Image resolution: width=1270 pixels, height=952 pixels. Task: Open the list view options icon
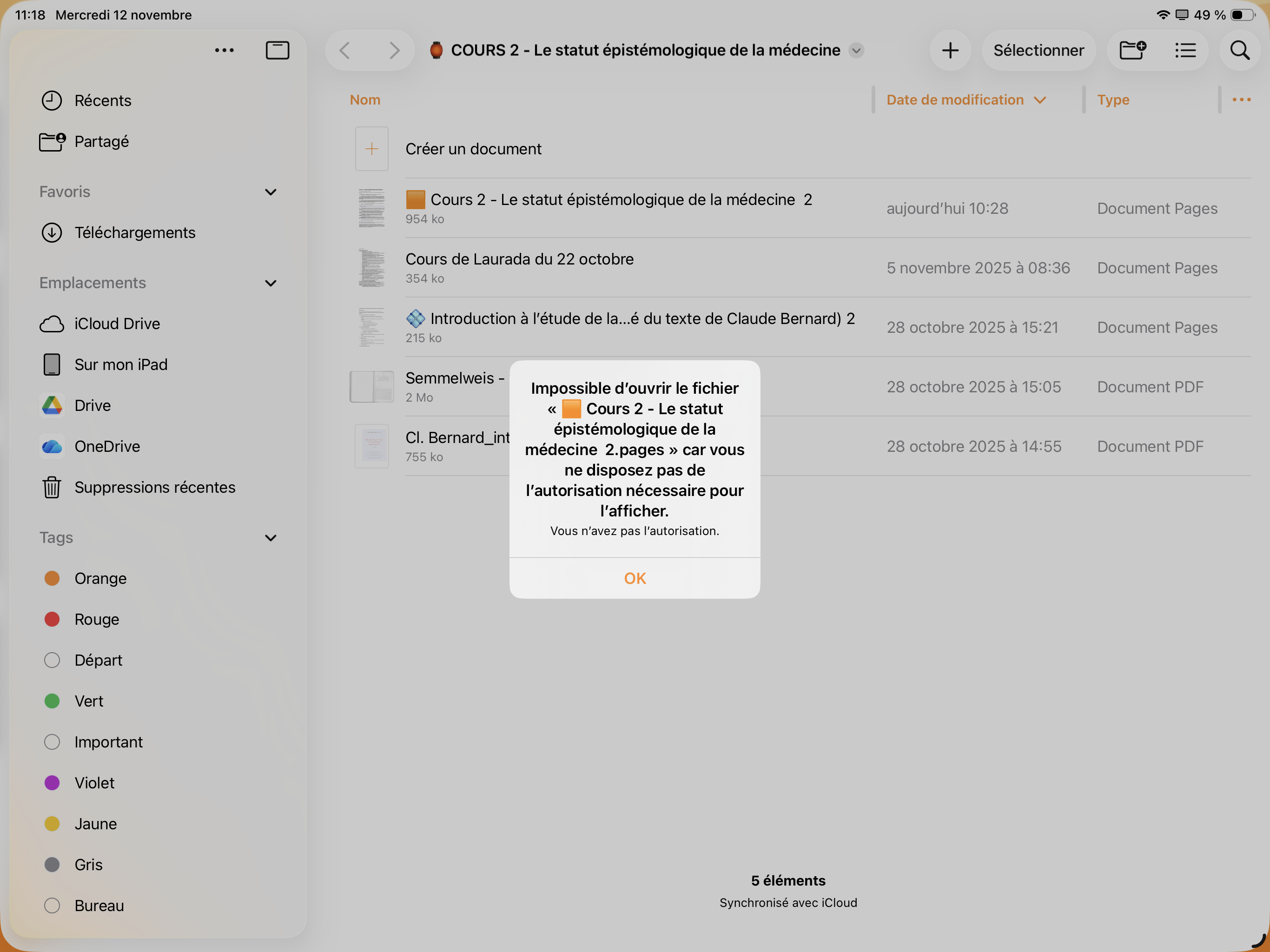1185,51
